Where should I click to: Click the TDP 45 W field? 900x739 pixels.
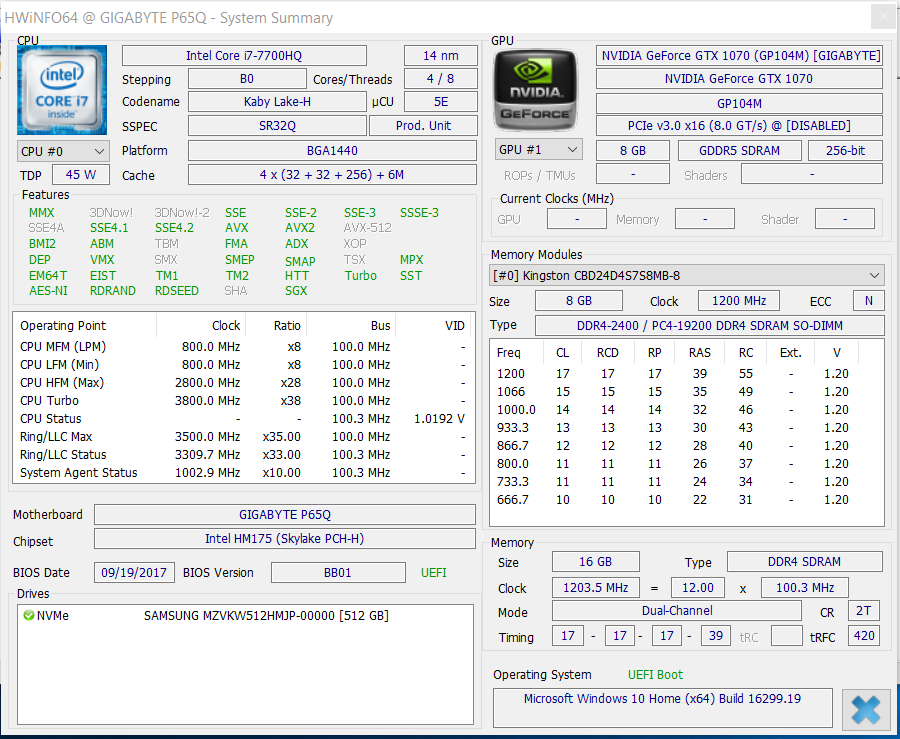pyautogui.click(x=81, y=174)
